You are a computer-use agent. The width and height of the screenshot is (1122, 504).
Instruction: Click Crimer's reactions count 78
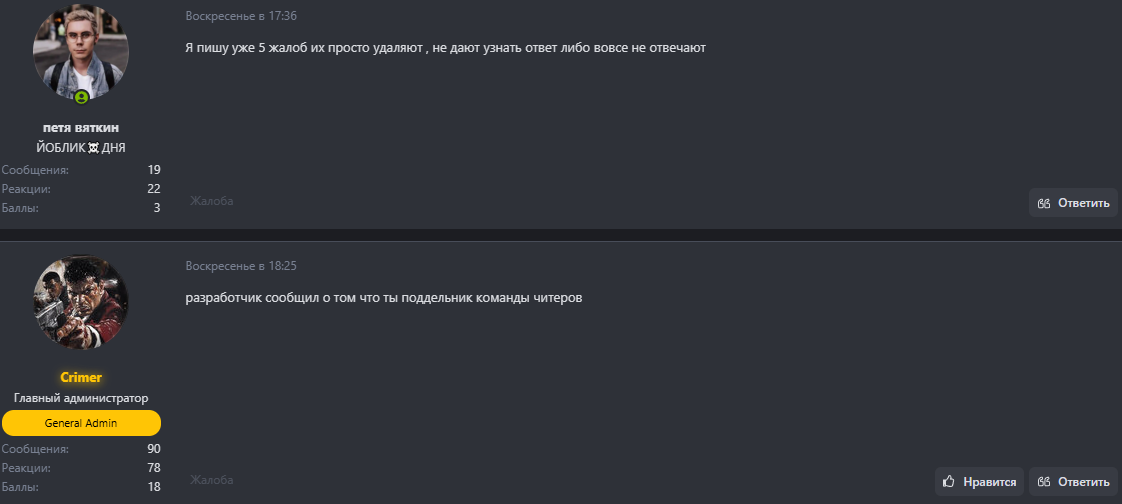pyautogui.click(x=154, y=468)
